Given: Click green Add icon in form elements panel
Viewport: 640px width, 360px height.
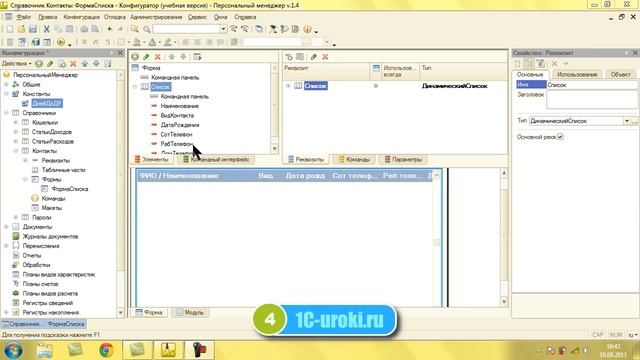Looking at the screenshot, I should pos(135,57).
